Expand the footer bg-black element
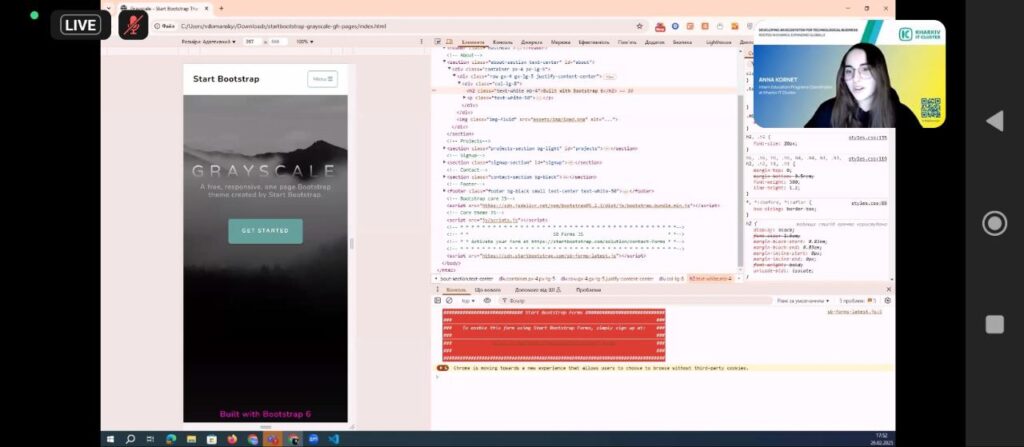Screen dimensions: 1024x447 445,191
